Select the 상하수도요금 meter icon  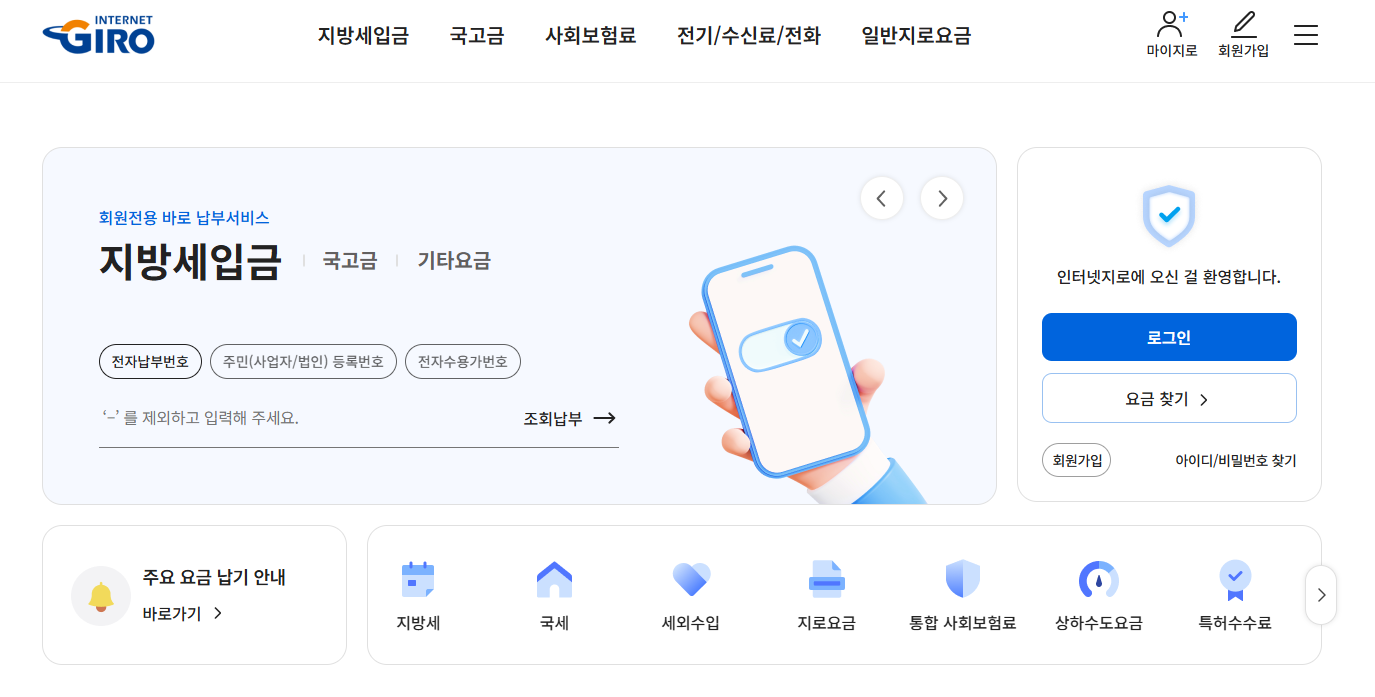(x=1098, y=595)
